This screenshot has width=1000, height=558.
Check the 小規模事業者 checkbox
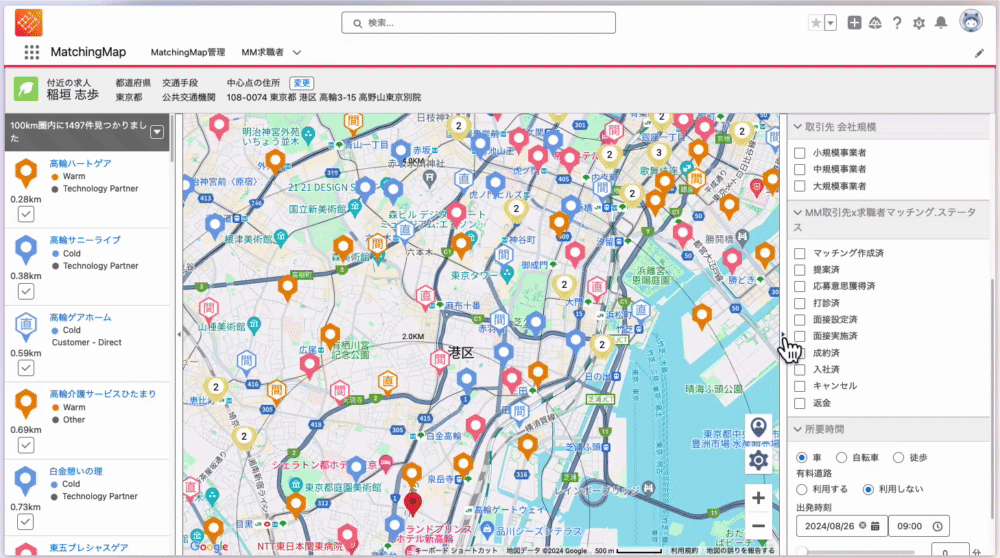[800, 153]
